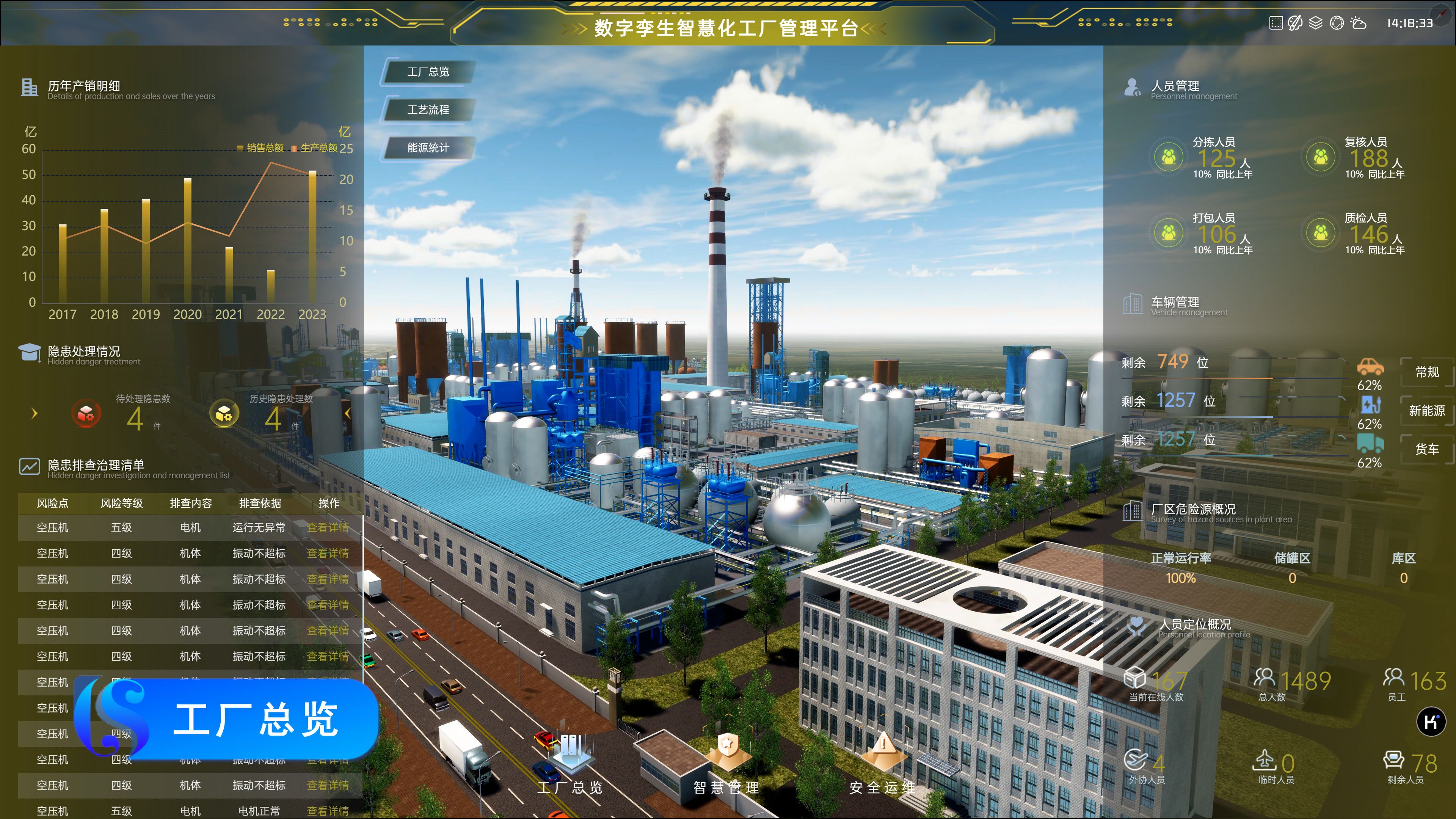Screen dimensions: 1456x819
Task: Open the layers stack icon
Action: pyautogui.click(x=1316, y=23)
